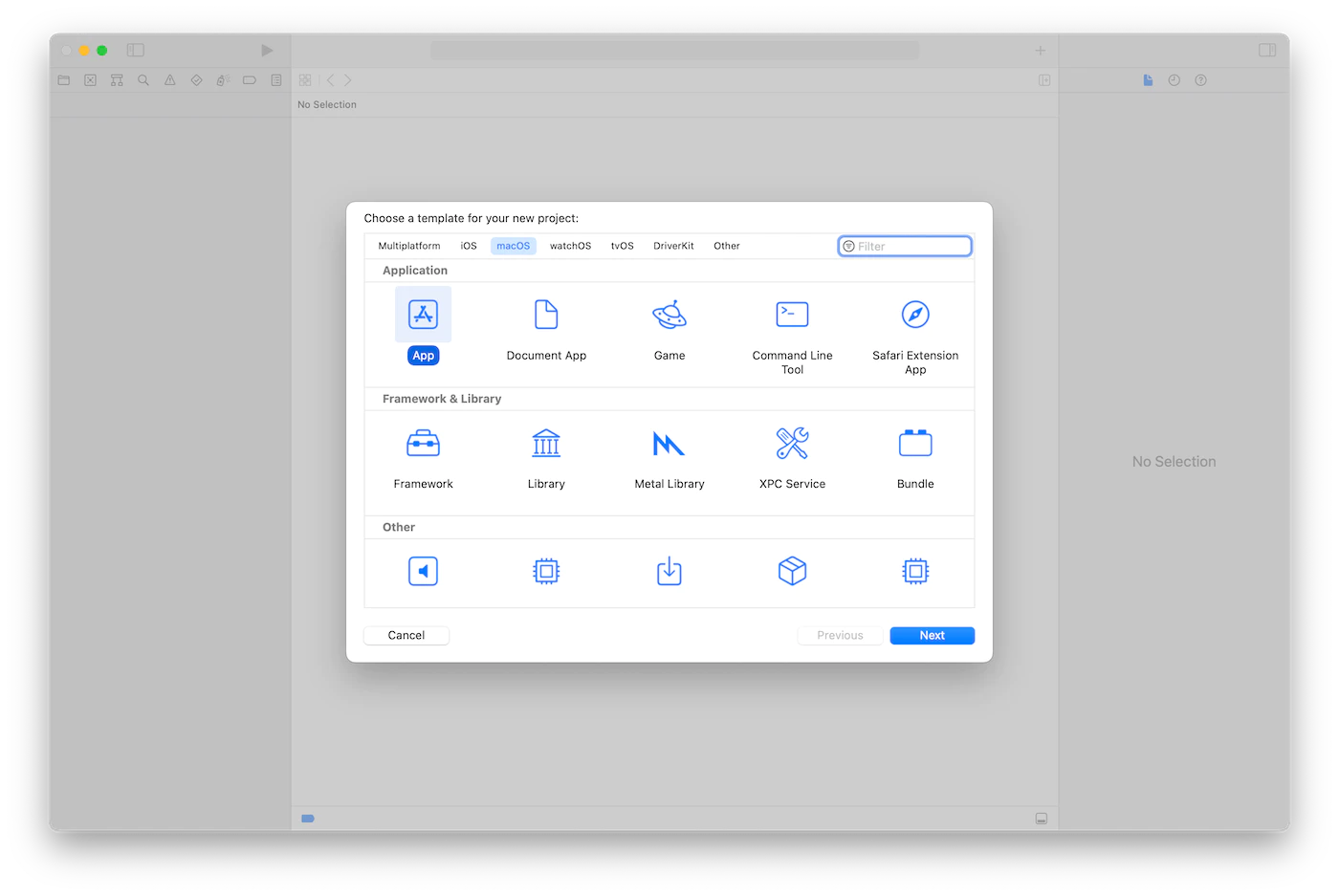This screenshot has width=1339, height=896.
Task: Select the cube package template under Other
Action: (792, 571)
